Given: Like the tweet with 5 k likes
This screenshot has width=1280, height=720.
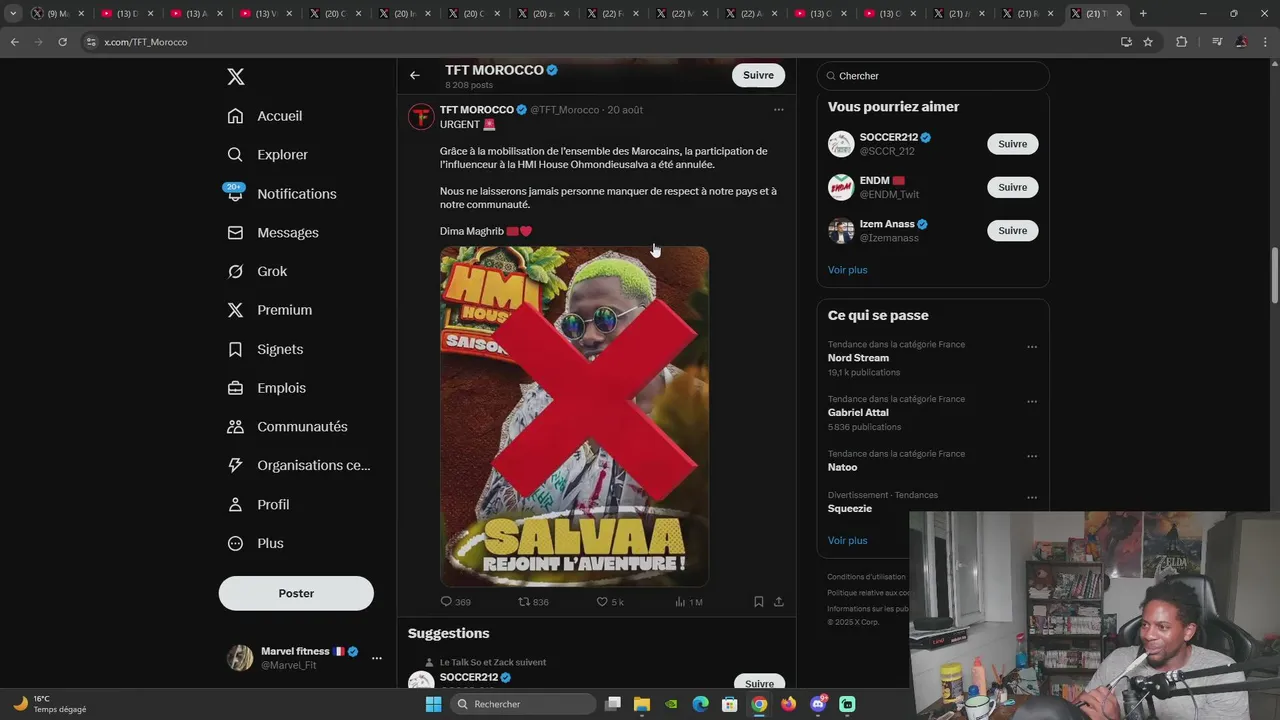Looking at the screenshot, I should [x=610, y=602].
